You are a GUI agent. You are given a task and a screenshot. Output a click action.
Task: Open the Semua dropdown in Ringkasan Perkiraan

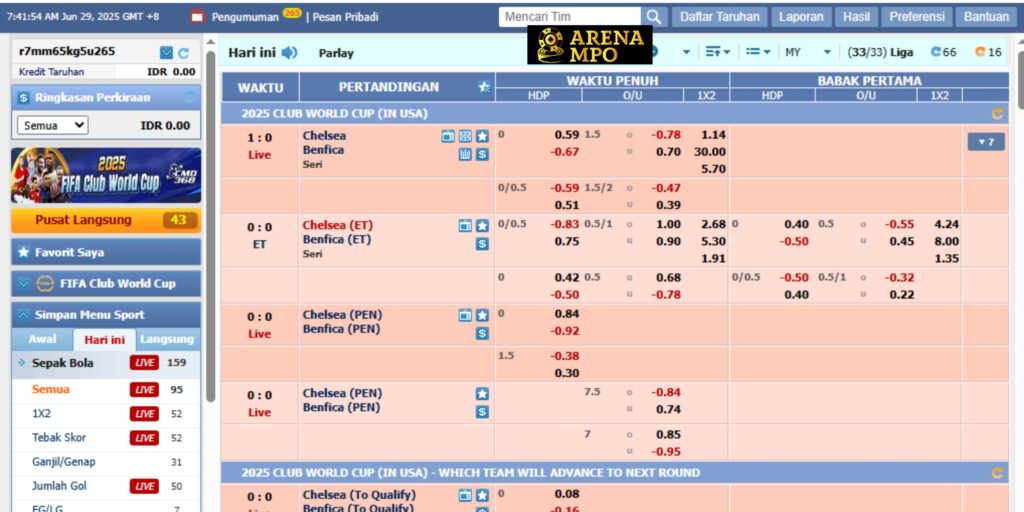tap(53, 125)
